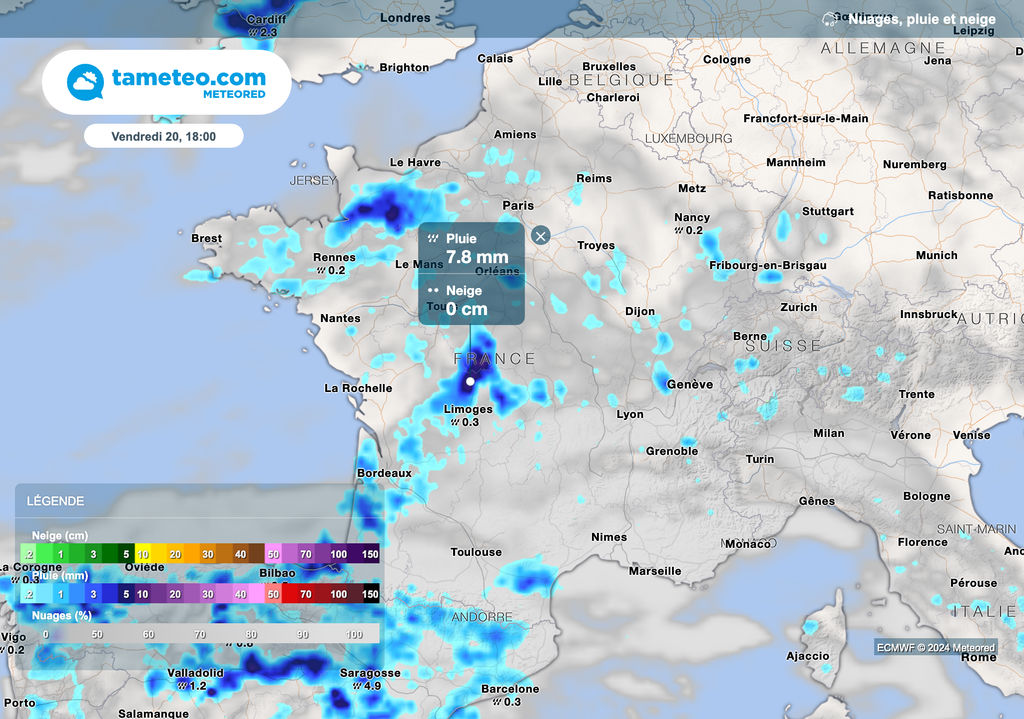Click the rain icon beside Rennes 0.2
The width and height of the screenshot is (1024, 719).
pos(320,271)
